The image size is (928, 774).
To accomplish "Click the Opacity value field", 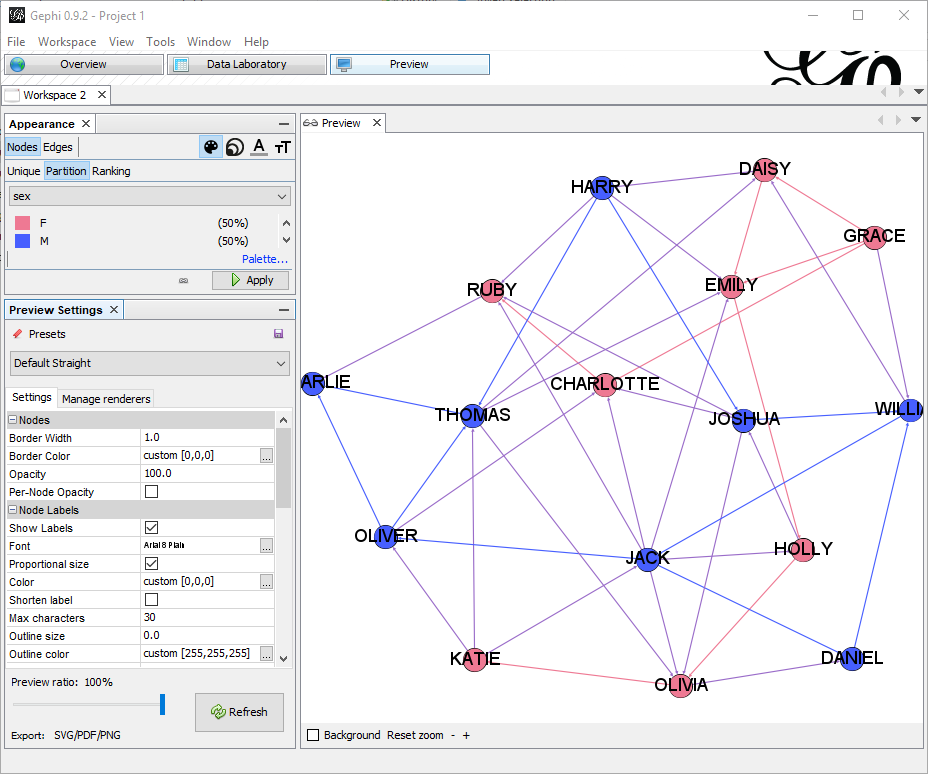I will 207,473.
